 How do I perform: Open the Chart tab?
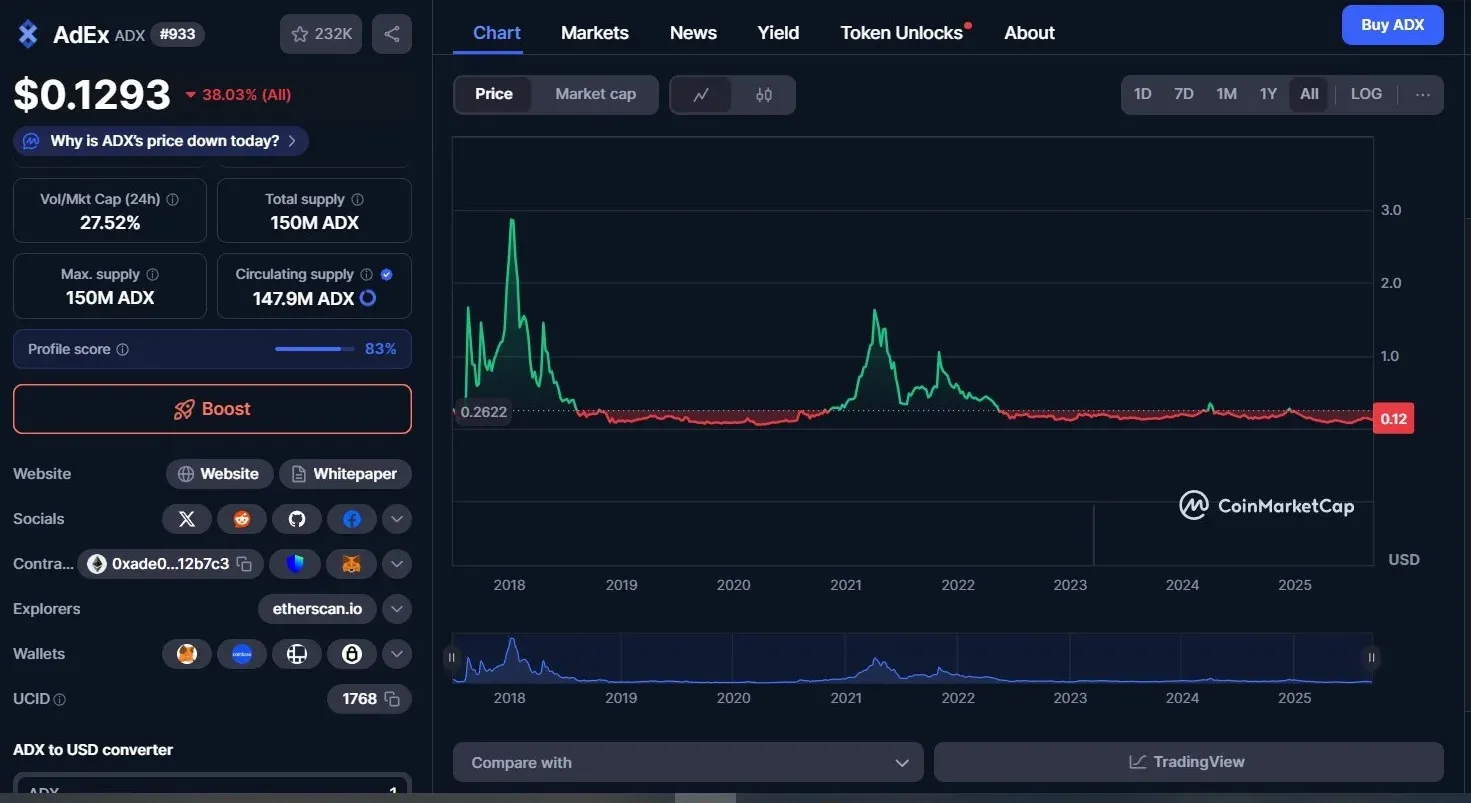497,33
